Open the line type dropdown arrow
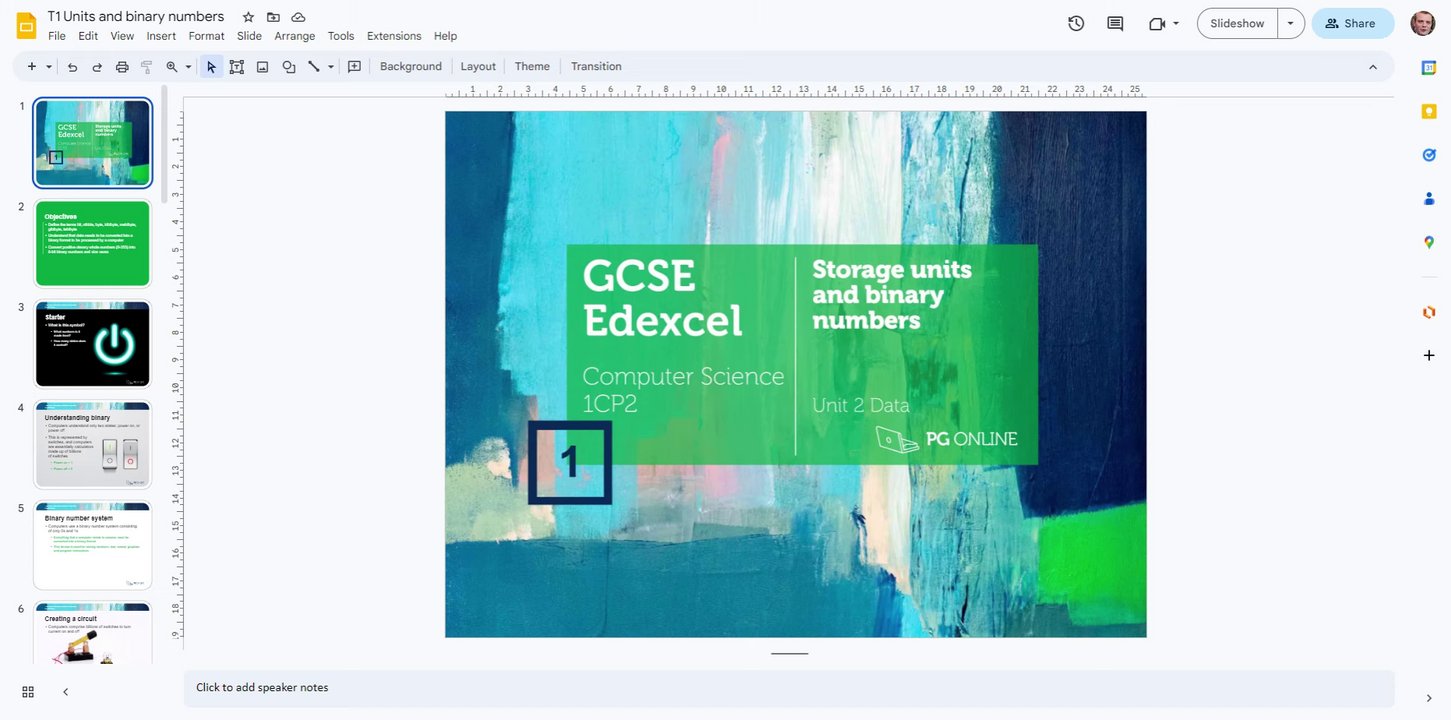 (331, 67)
